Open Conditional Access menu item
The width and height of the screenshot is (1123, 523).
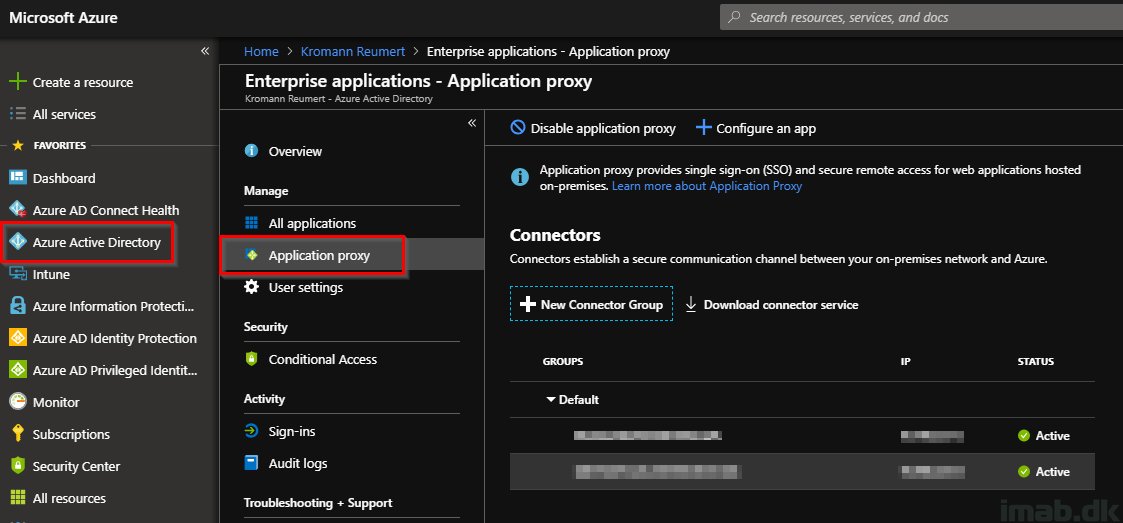pyautogui.click(x=323, y=359)
